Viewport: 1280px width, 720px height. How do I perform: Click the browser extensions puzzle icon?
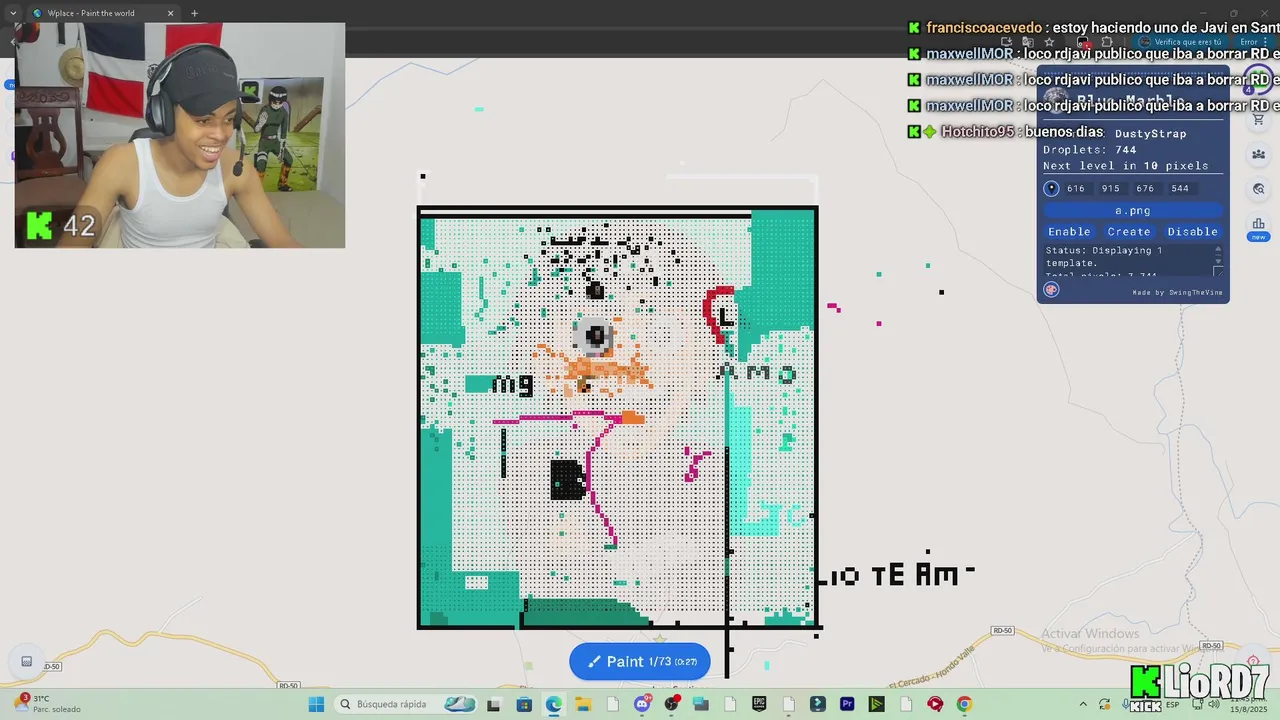pos(1107,42)
